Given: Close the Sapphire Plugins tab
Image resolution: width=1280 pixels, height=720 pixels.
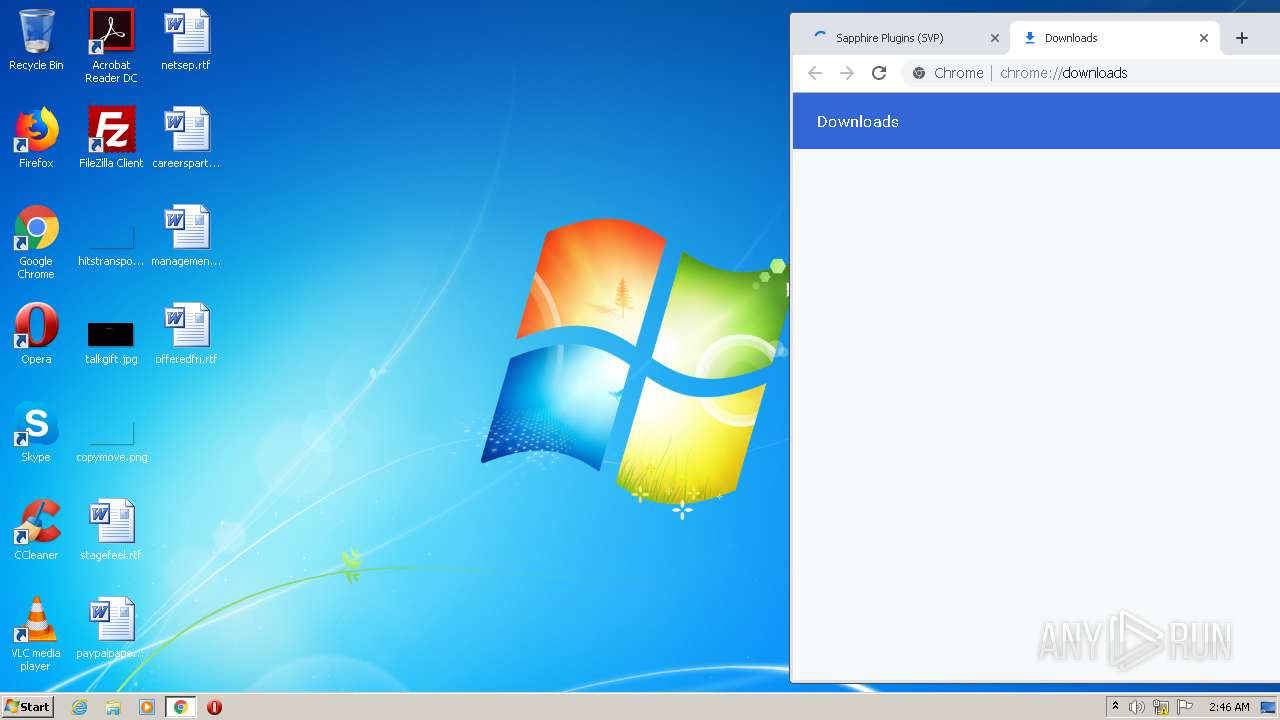Looking at the screenshot, I should 994,38.
